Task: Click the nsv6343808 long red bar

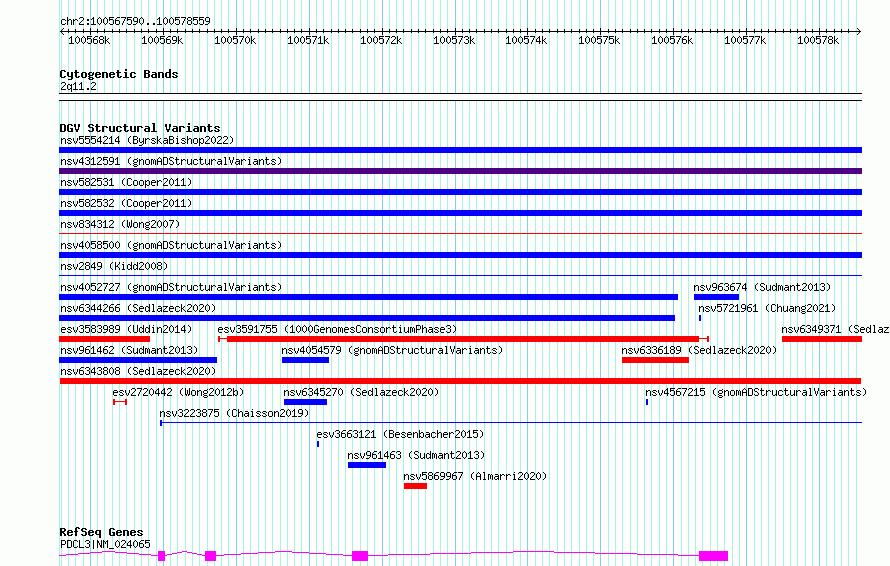Action: coord(460,381)
